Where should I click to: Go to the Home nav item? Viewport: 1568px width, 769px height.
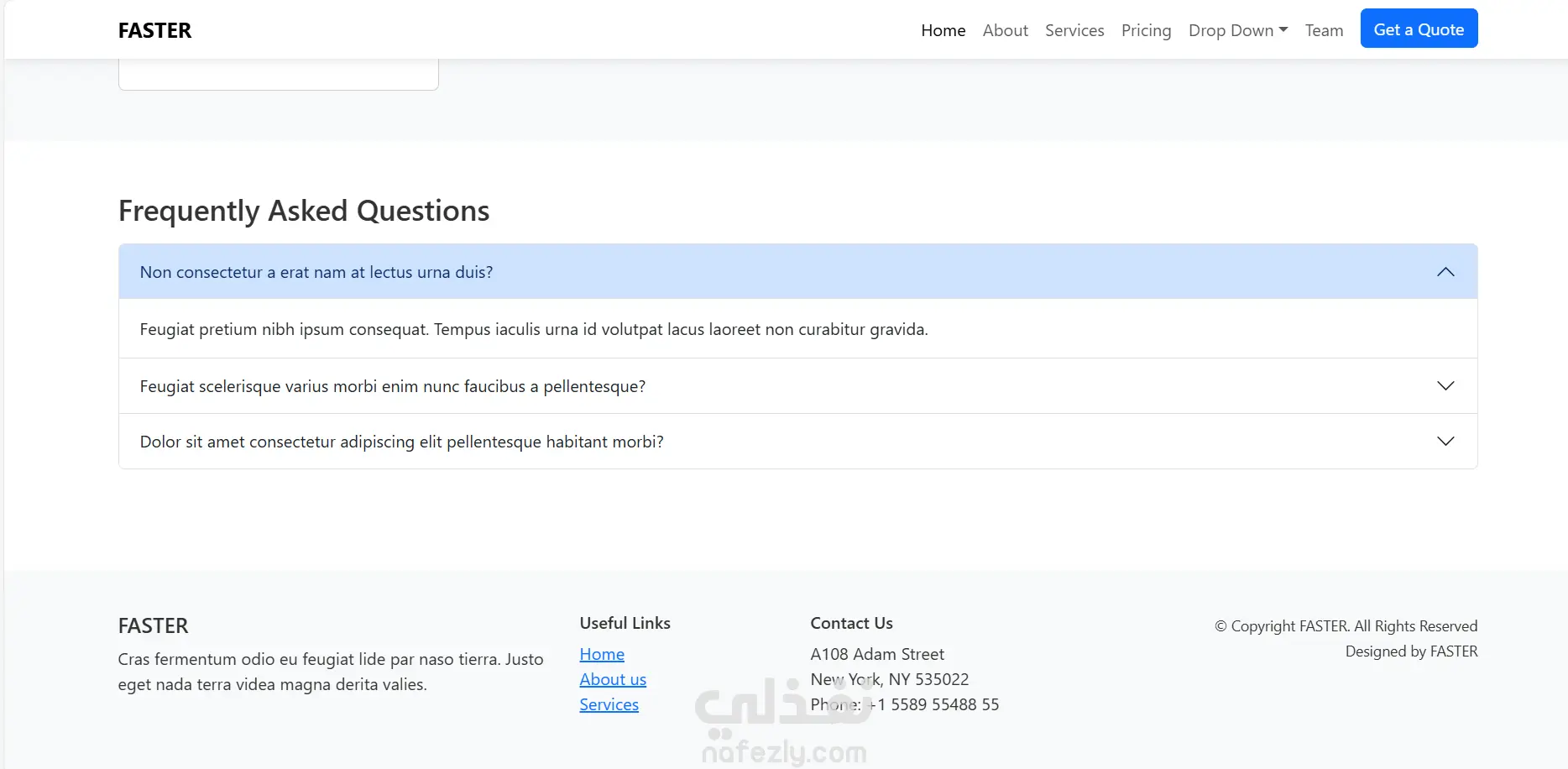[943, 30]
